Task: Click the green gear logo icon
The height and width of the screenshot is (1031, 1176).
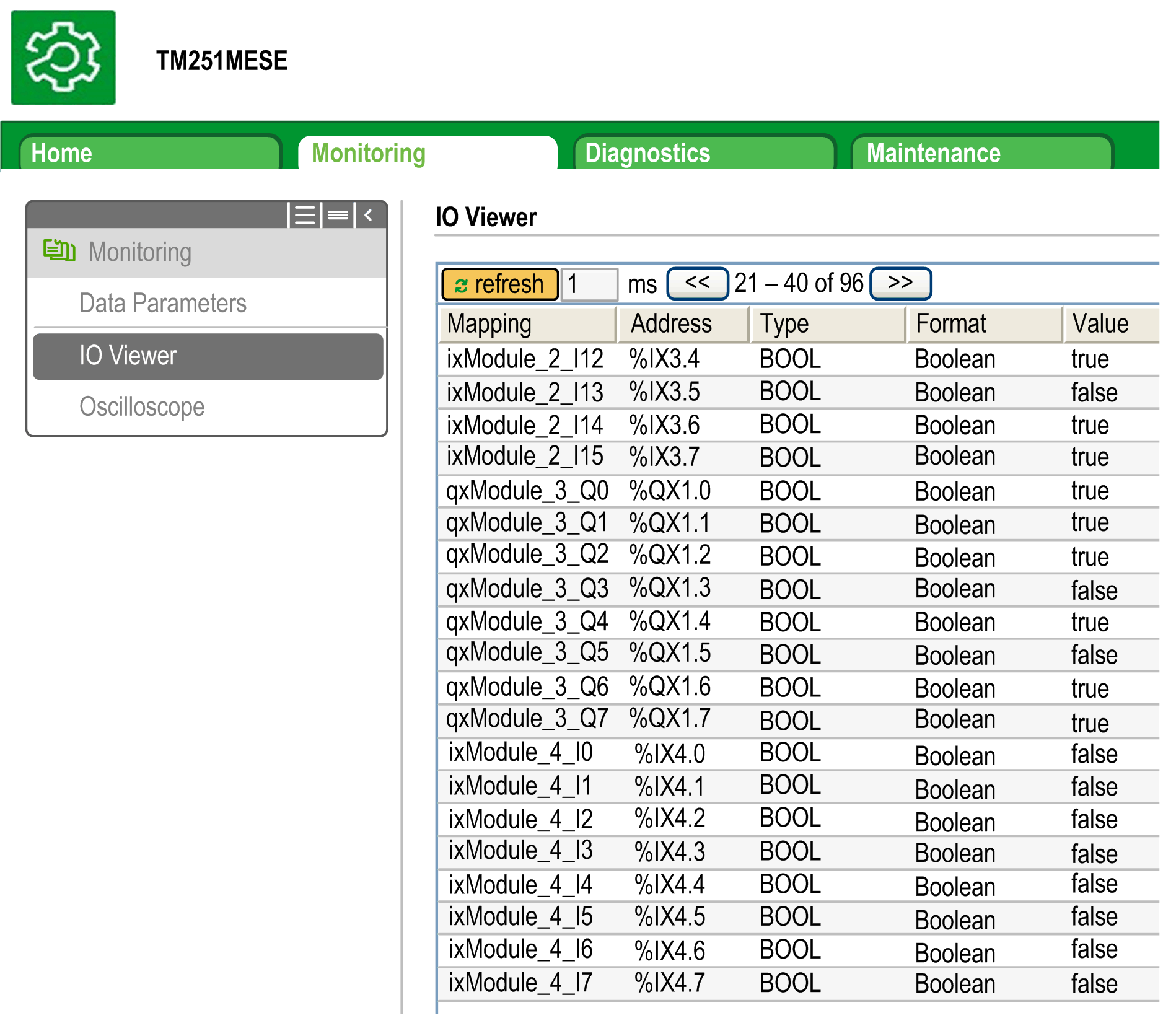Action: [63, 58]
